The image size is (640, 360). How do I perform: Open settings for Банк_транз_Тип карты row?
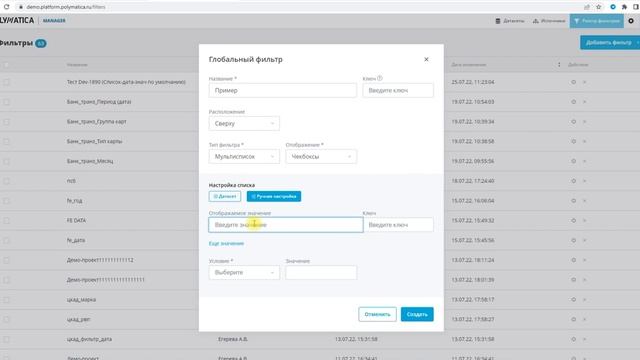(573, 141)
